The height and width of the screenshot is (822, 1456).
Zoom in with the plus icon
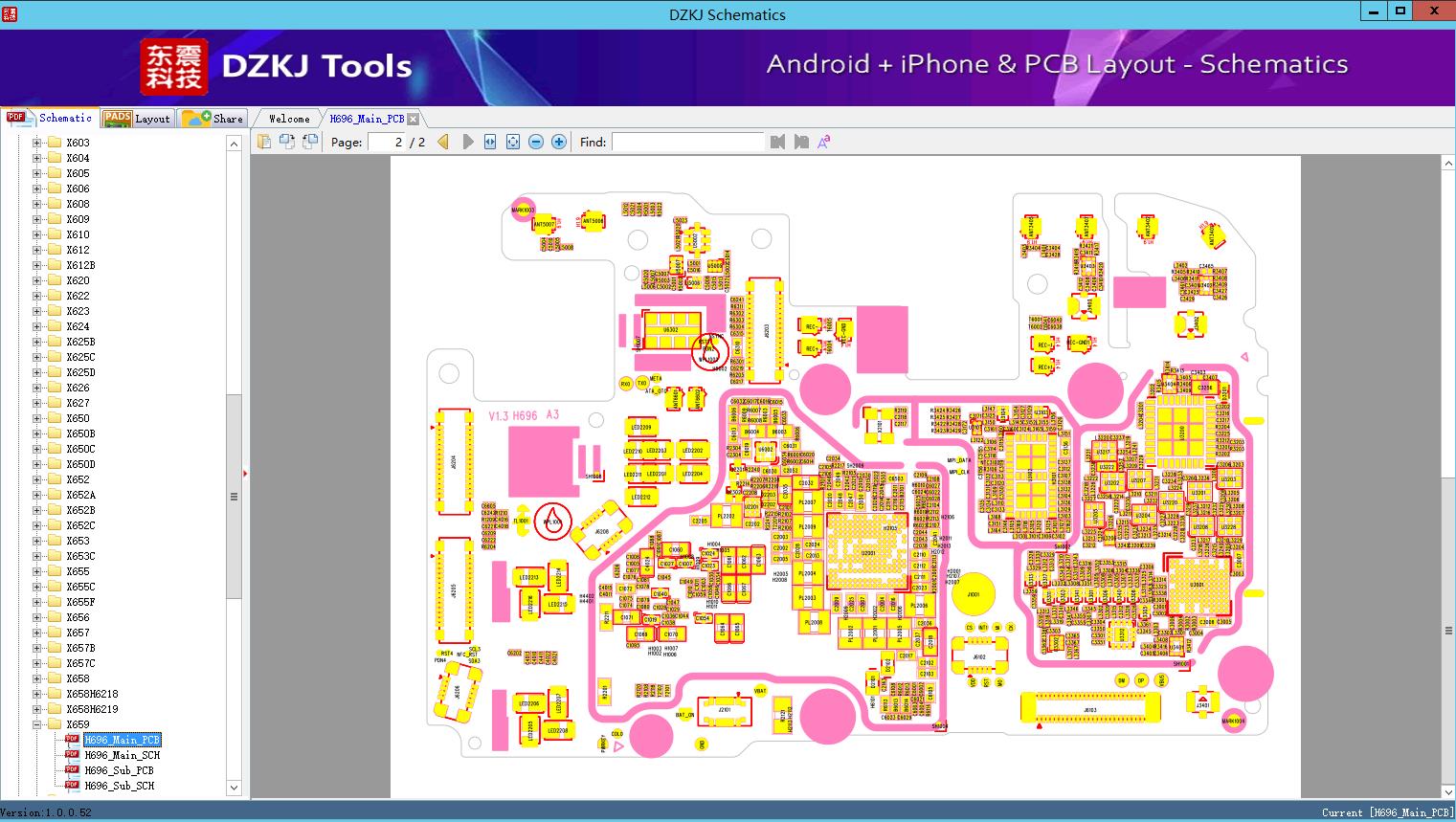click(559, 142)
